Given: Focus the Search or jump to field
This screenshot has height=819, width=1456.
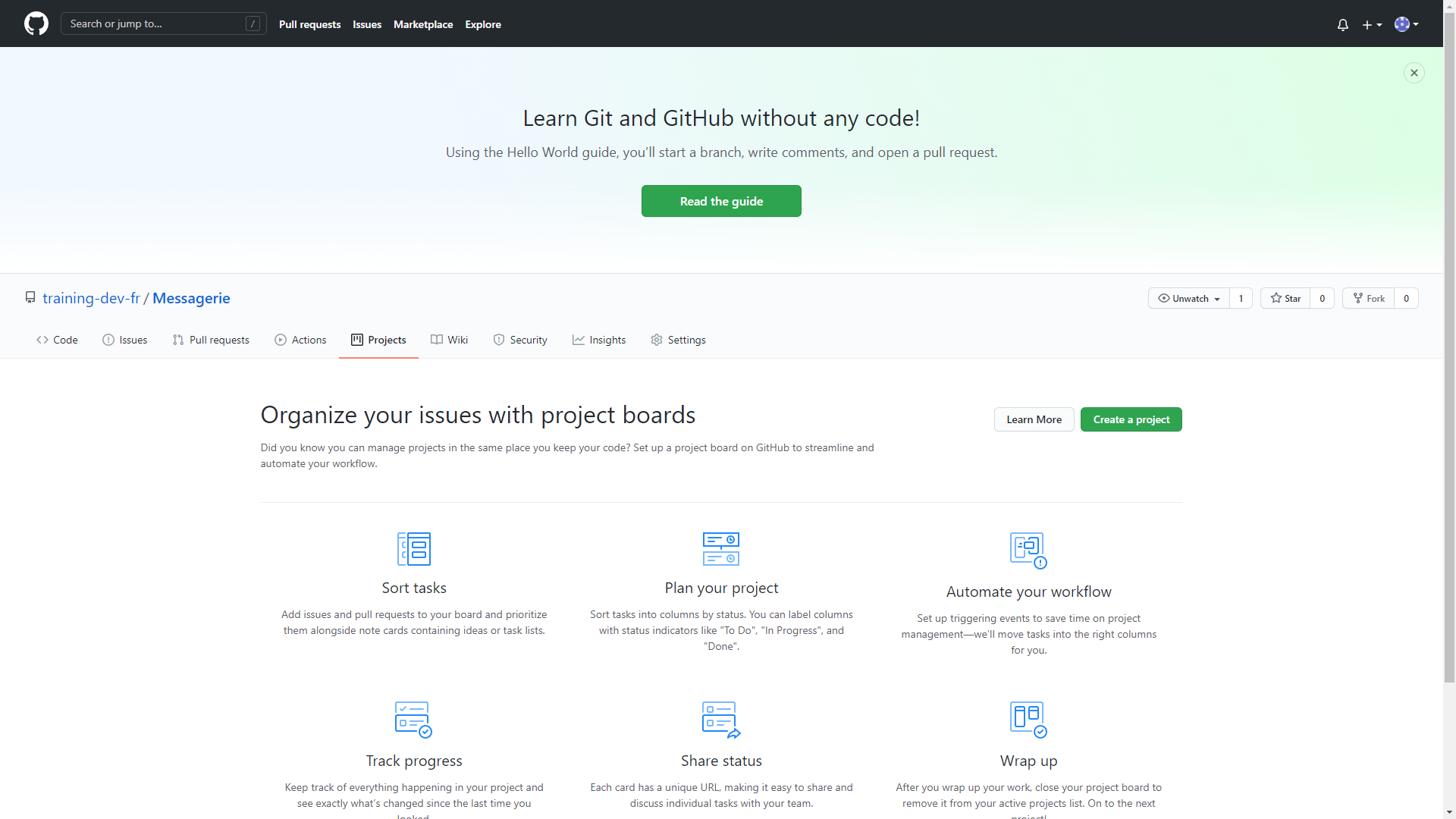Looking at the screenshot, I should tap(164, 24).
